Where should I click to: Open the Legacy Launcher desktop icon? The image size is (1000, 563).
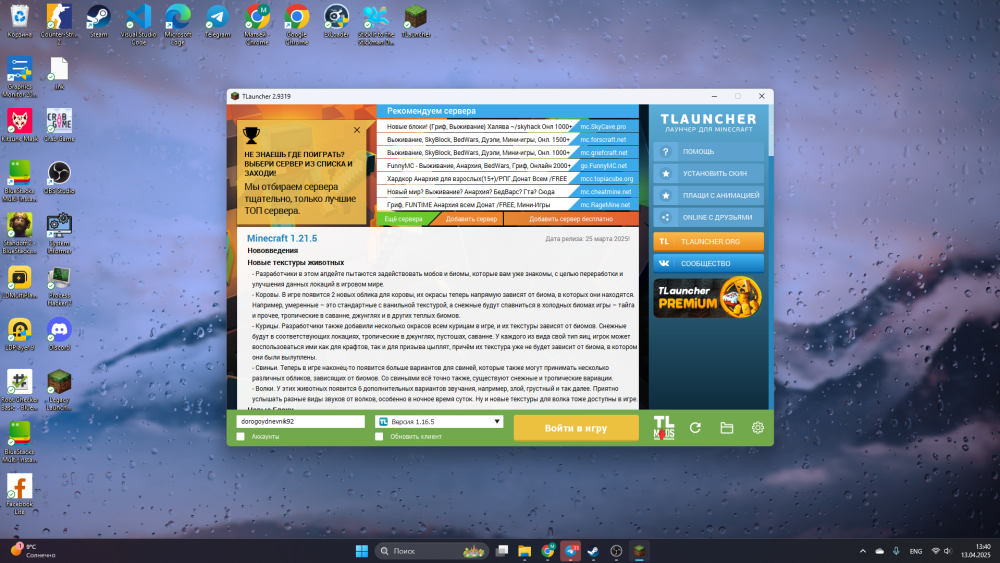[x=59, y=390]
